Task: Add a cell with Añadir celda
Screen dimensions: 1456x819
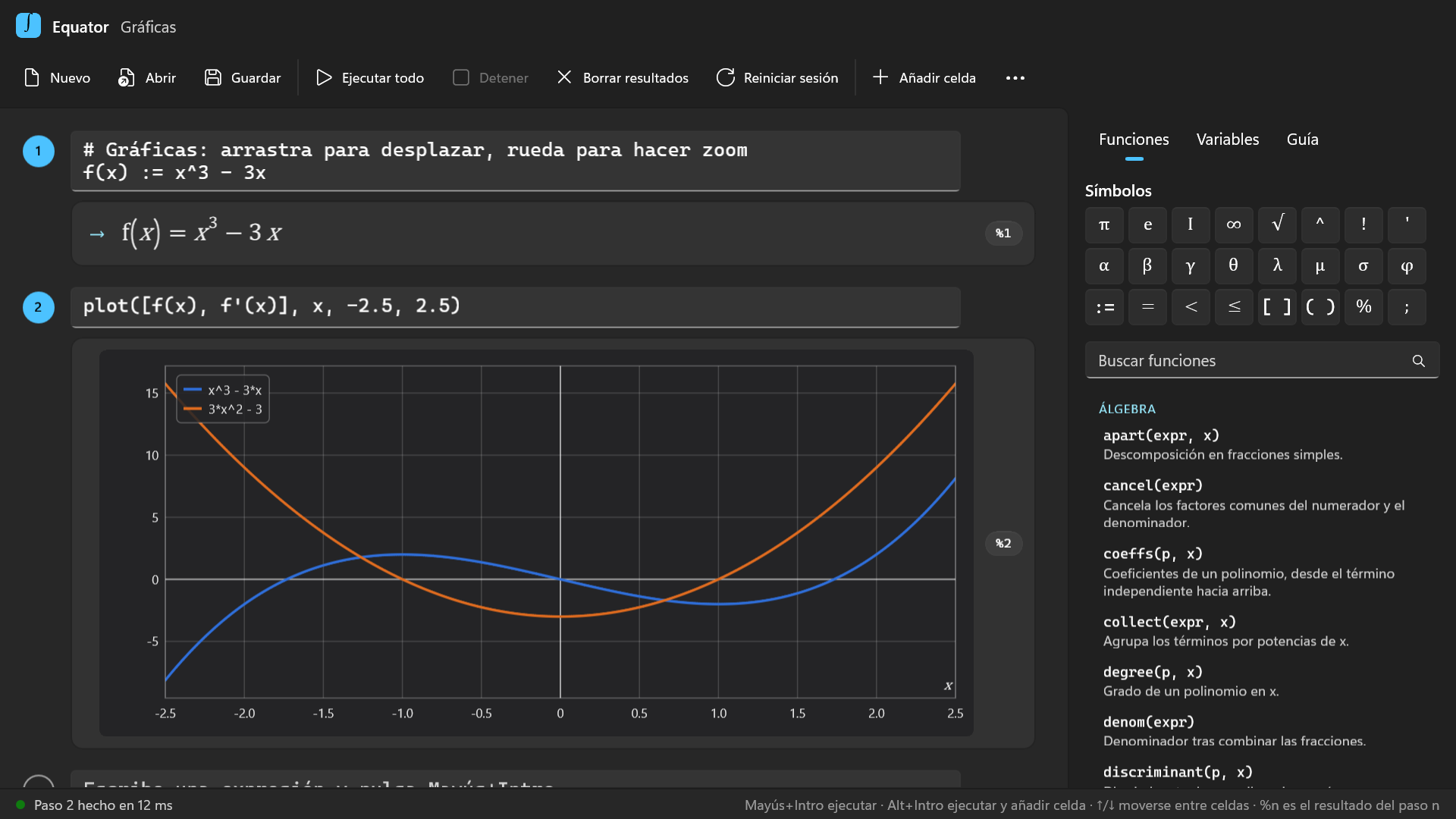Action: [924, 77]
